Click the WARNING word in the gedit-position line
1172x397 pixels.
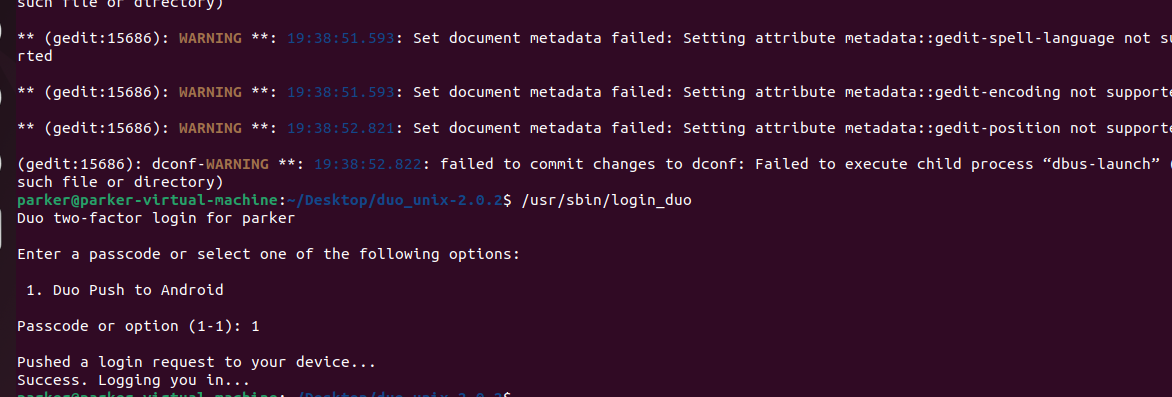(x=210, y=128)
